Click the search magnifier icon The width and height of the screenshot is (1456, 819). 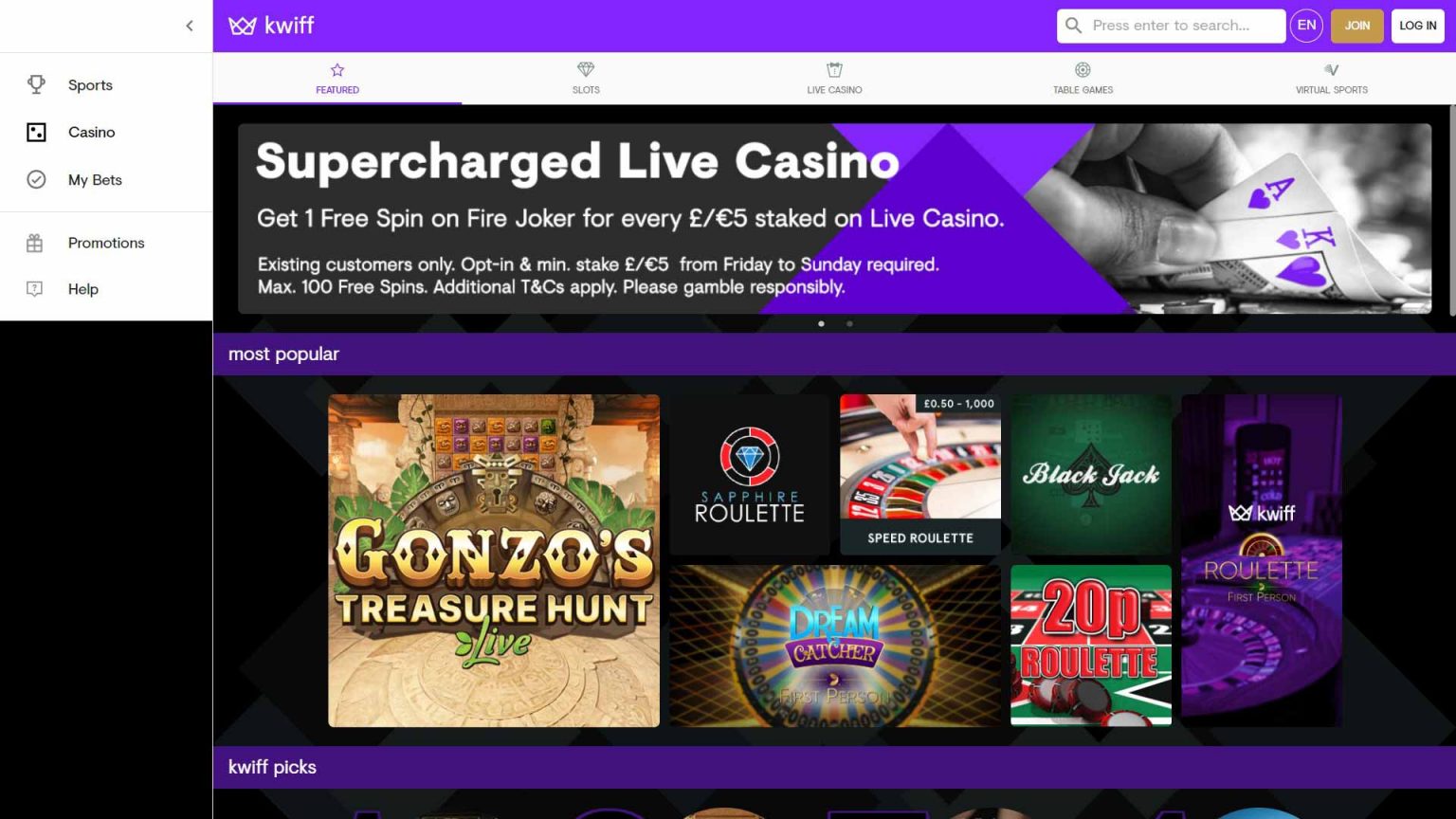click(x=1073, y=26)
